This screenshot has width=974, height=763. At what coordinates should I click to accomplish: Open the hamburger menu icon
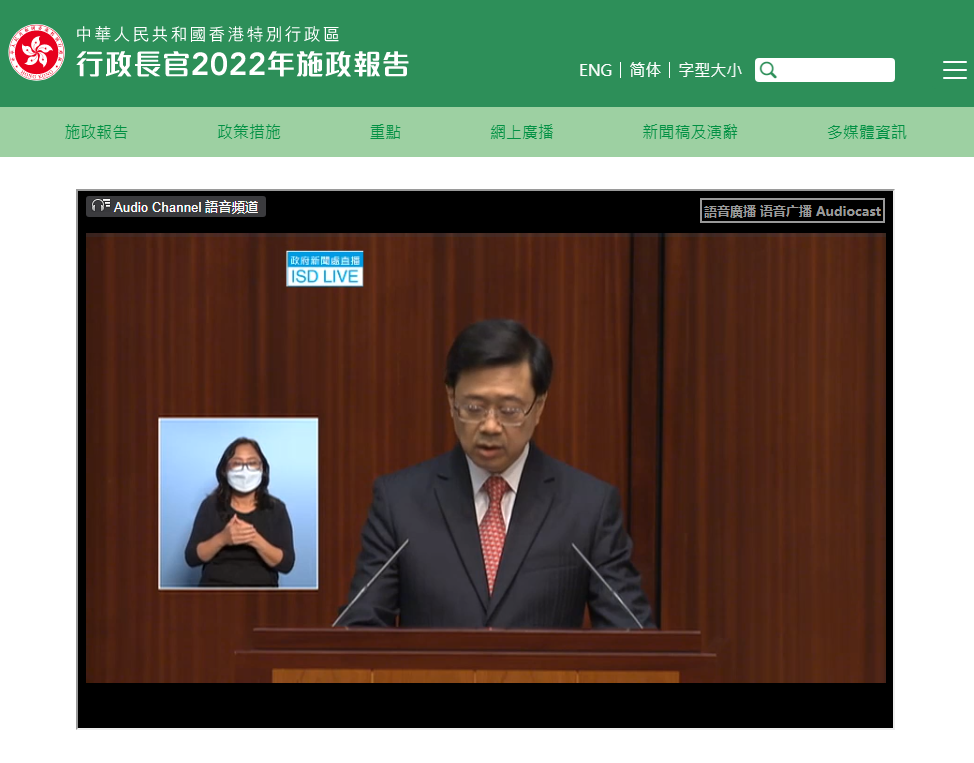pyautogui.click(x=954, y=70)
